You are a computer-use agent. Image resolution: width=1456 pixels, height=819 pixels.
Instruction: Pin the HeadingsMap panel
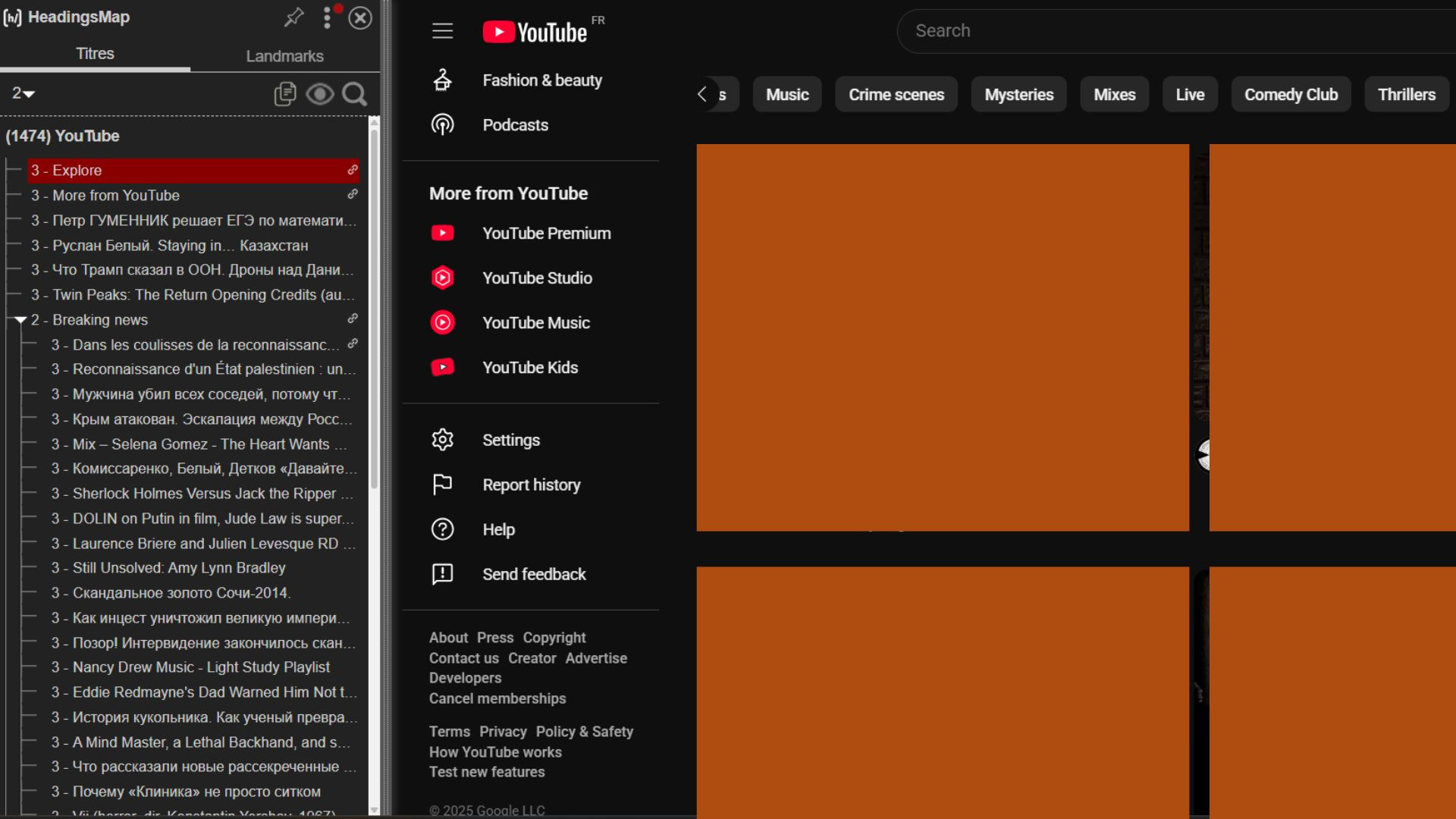tap(294, 17)
